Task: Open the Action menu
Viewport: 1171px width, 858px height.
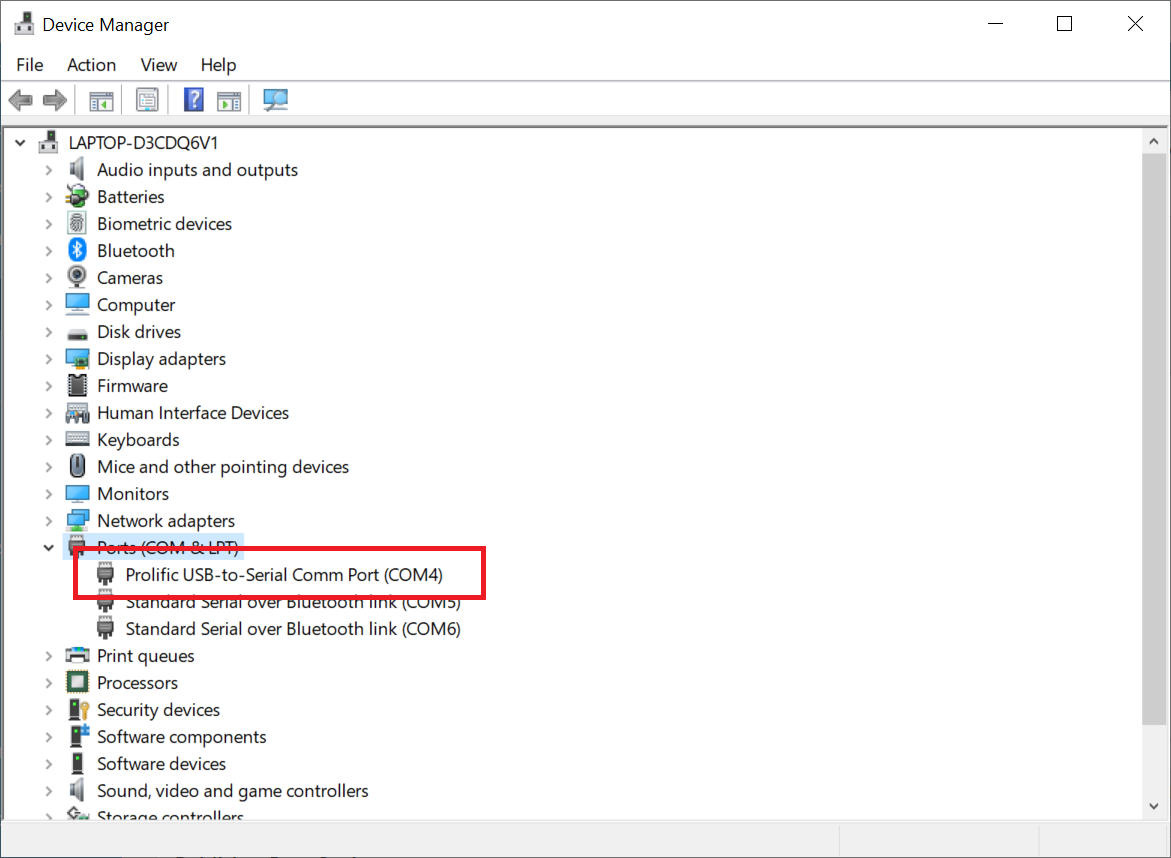Action: 91,65
